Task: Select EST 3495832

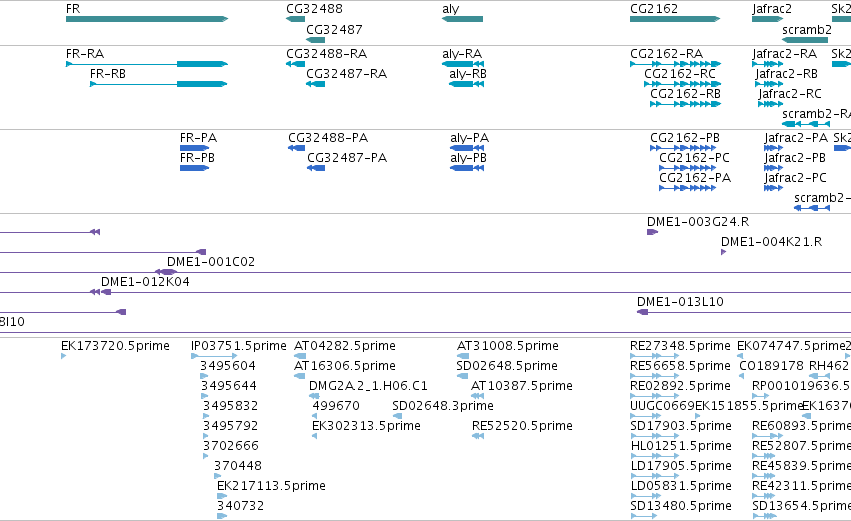Action: coord(230,406)
